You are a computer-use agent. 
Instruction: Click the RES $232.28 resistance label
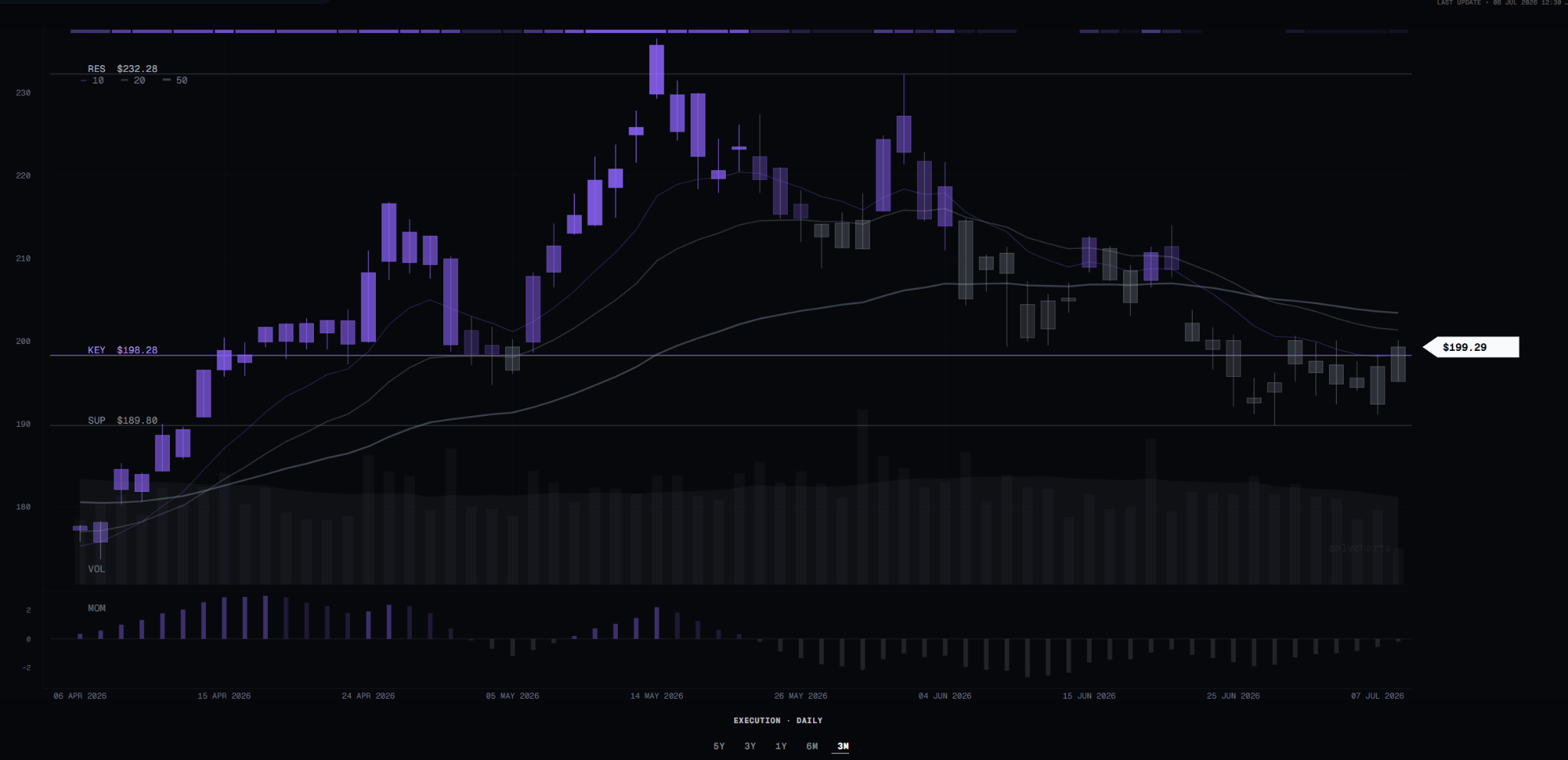pos(122,69)
